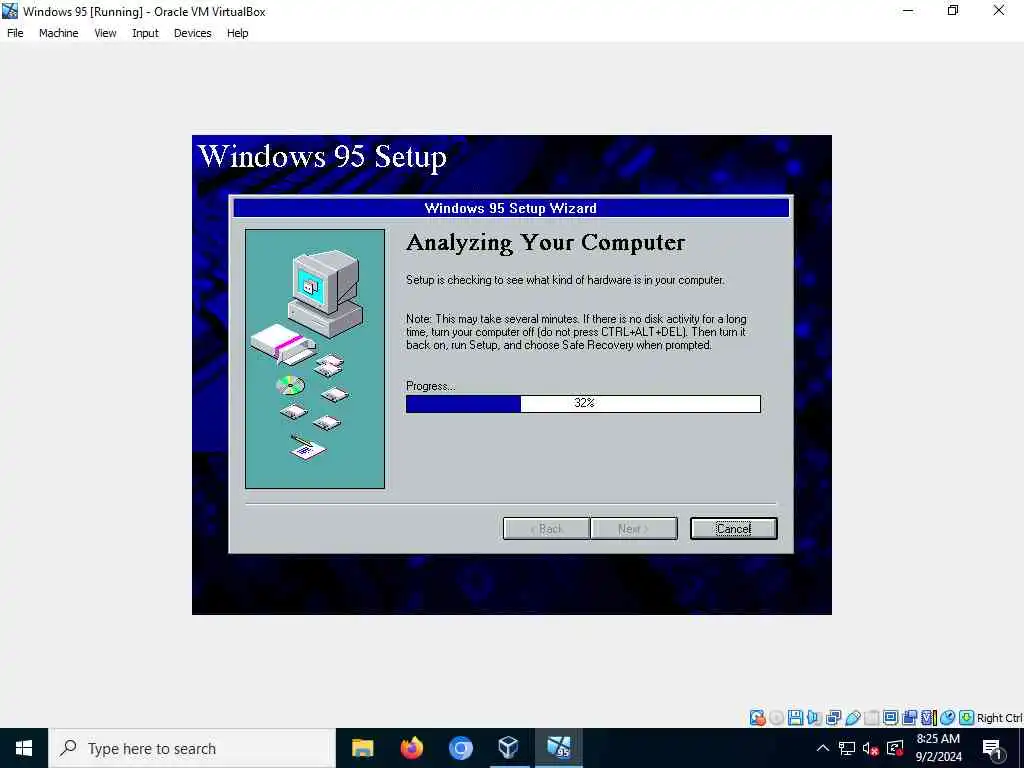Click the floppy drive indicator icon

coord(795,718)
